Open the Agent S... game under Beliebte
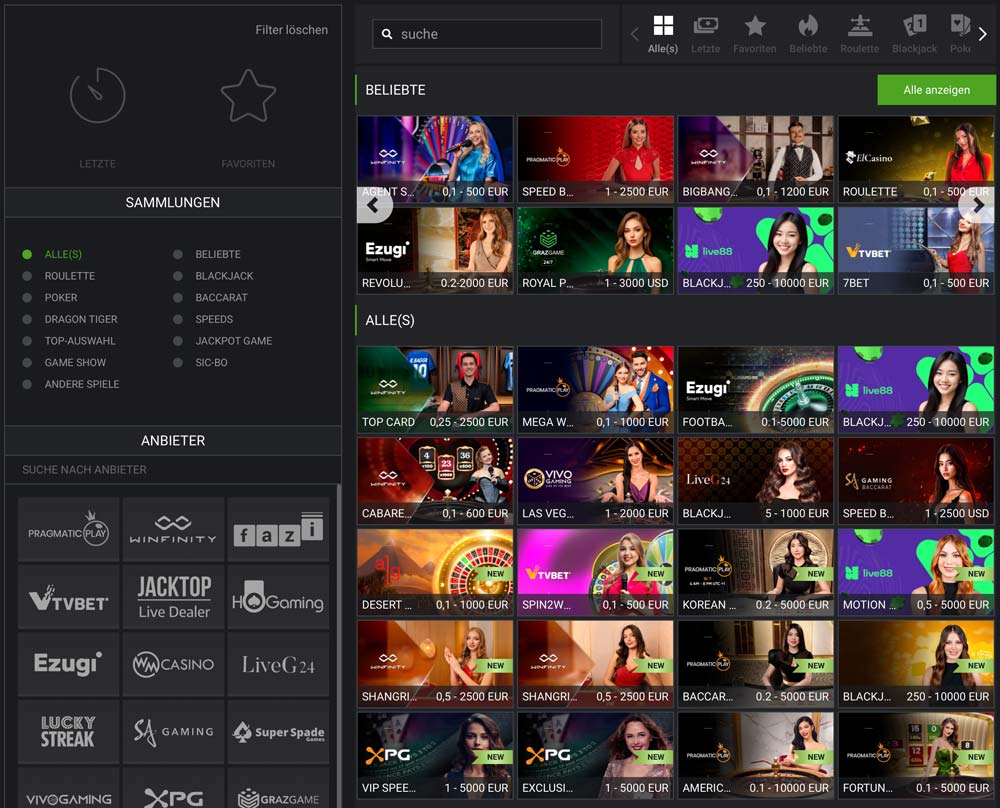1000x808 pixels. 435,159
